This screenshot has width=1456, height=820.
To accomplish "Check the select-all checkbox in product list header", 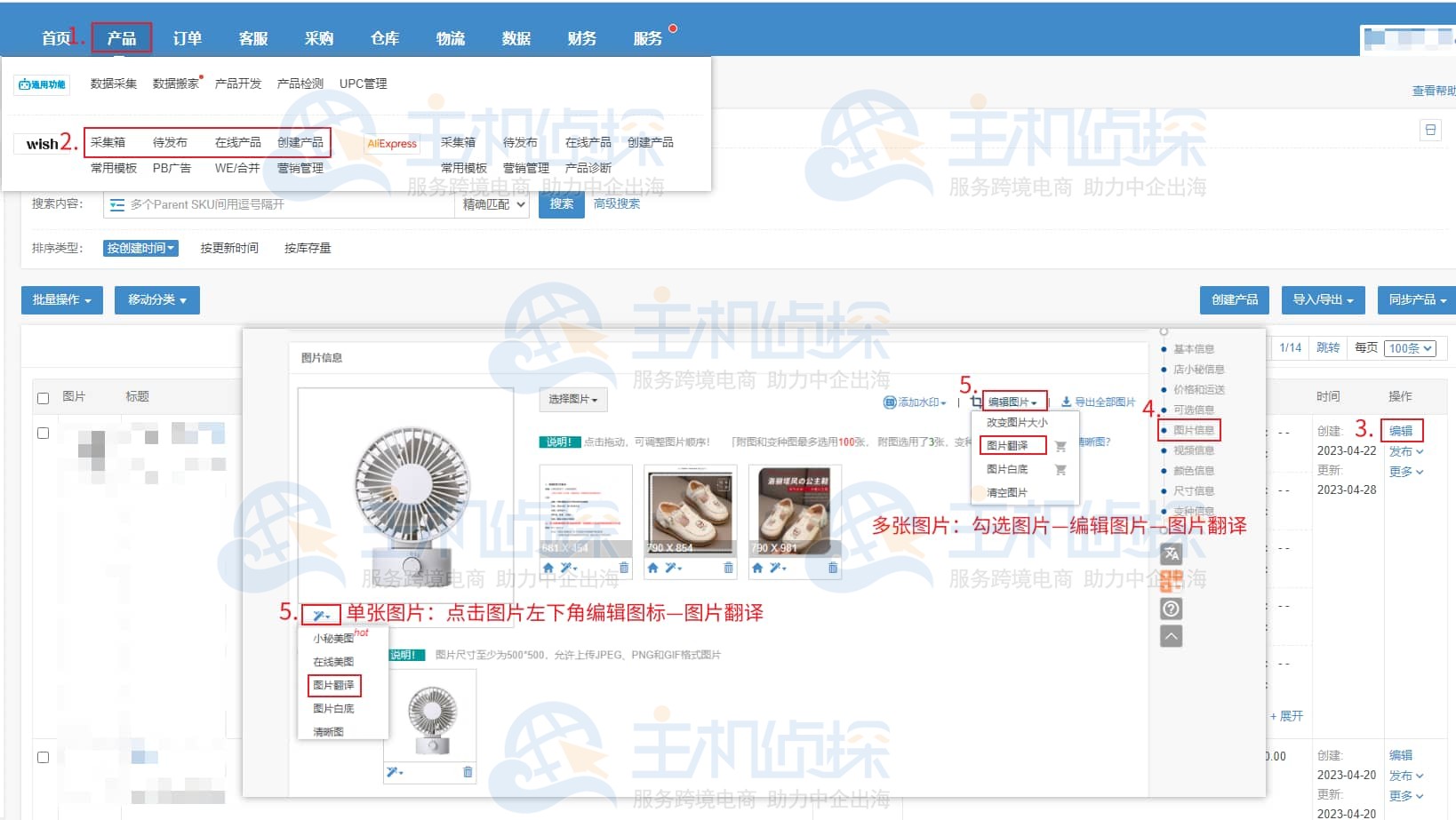I will [x=43, y=397].
